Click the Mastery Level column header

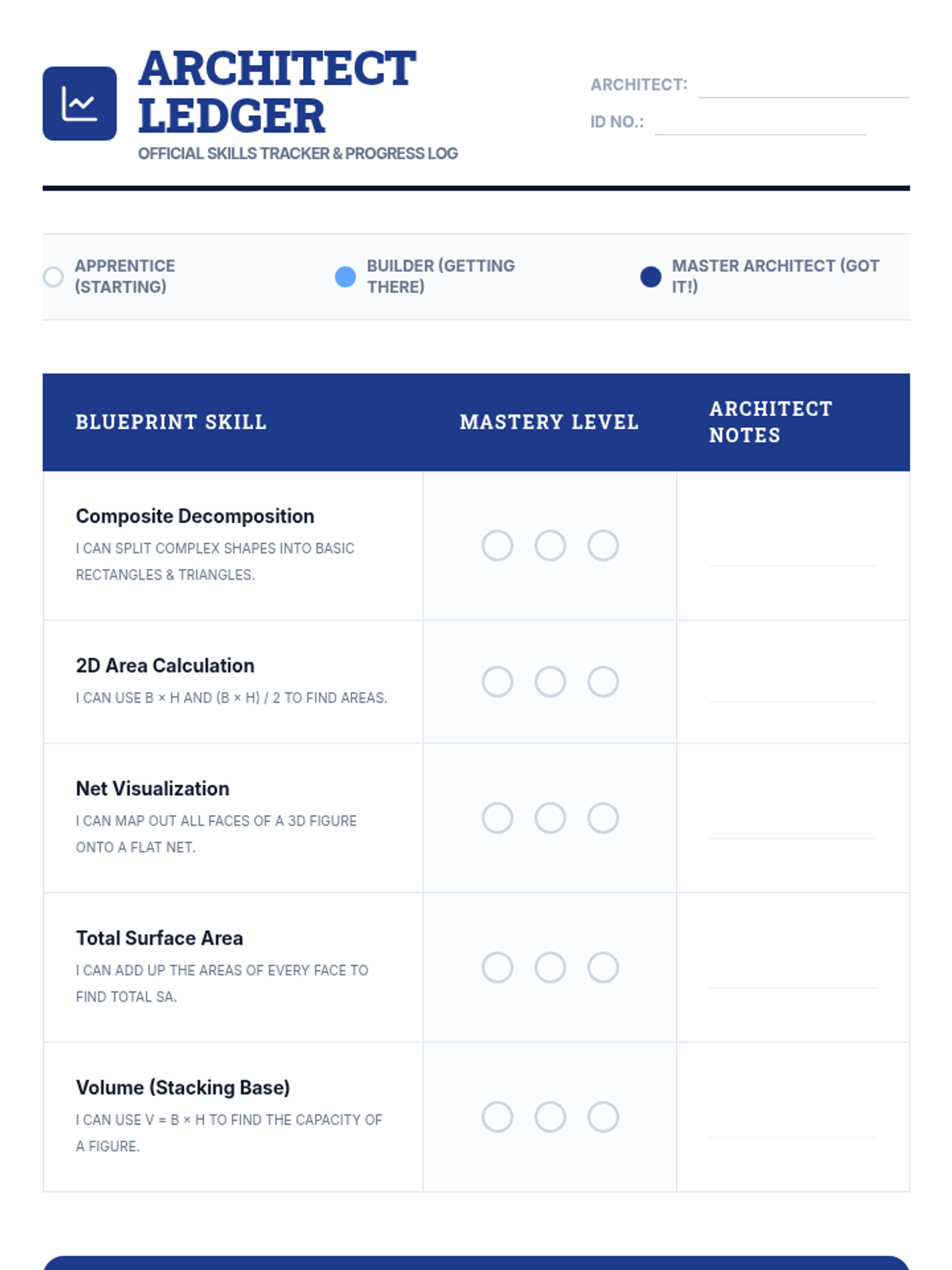(x=549, y=422)
